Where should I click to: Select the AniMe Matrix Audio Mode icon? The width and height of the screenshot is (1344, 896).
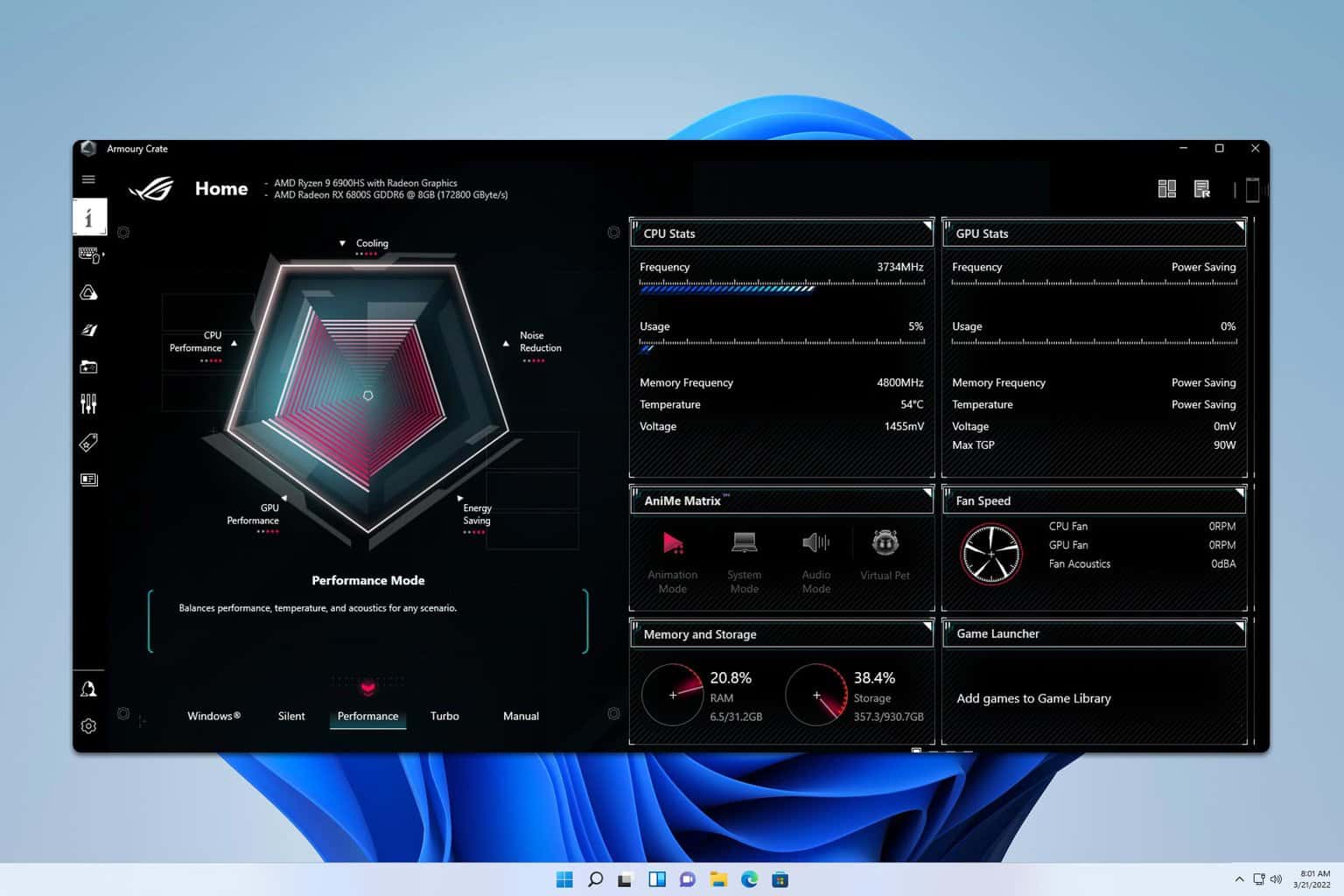click(815, 543)
